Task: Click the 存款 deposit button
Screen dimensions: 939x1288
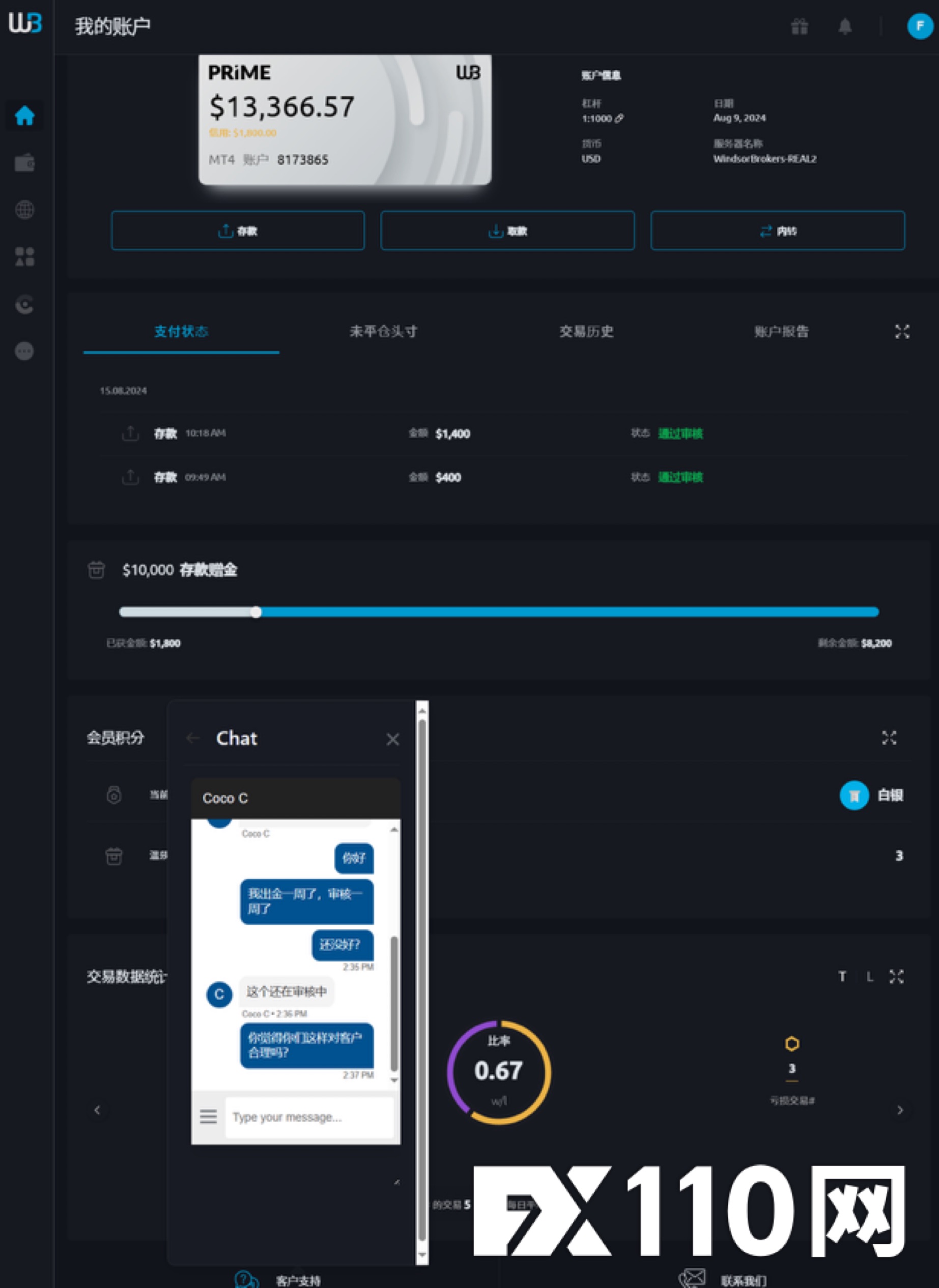Action: [238, 230]
